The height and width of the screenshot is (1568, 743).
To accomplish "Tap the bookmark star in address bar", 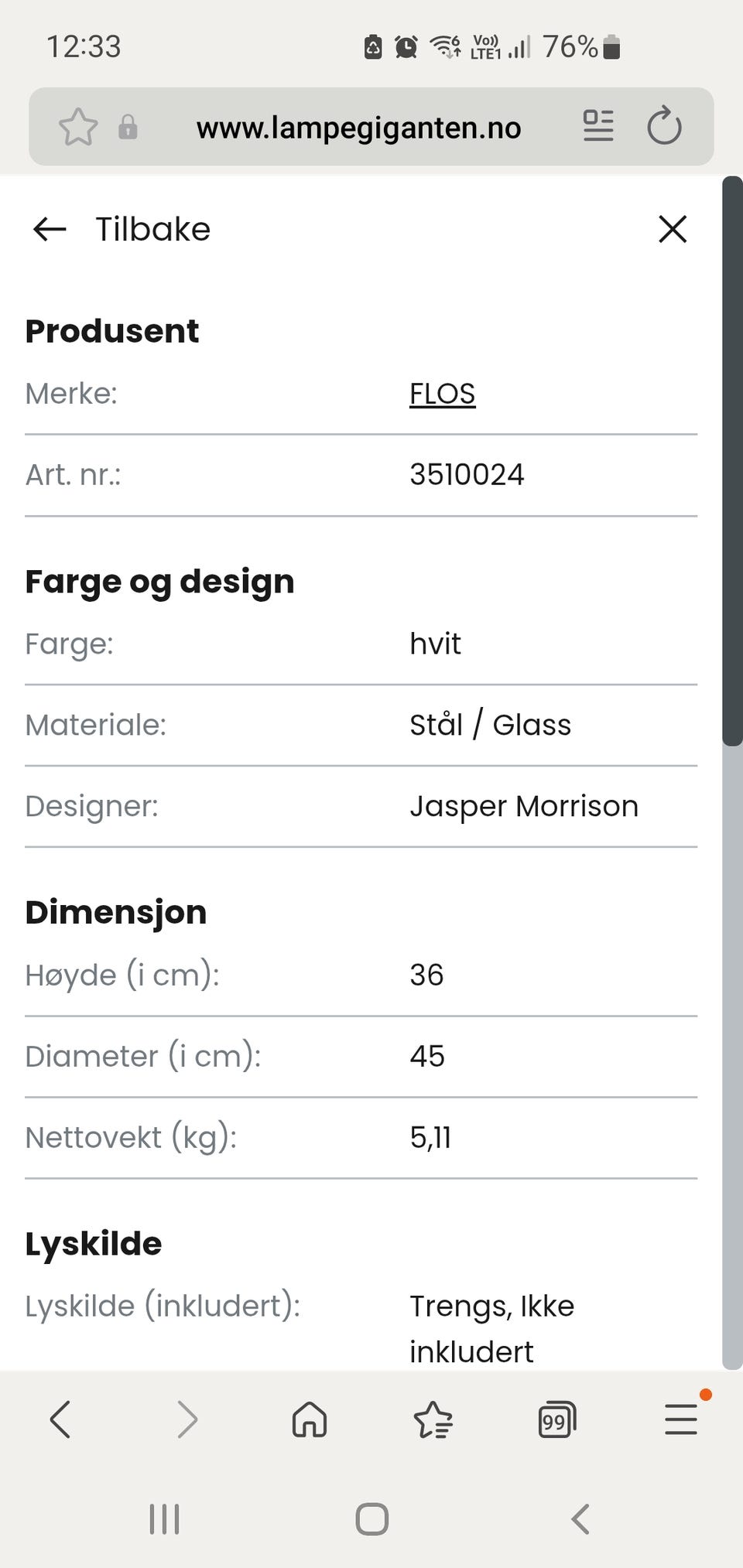I will pyautogui.click(x=78, y=127).
